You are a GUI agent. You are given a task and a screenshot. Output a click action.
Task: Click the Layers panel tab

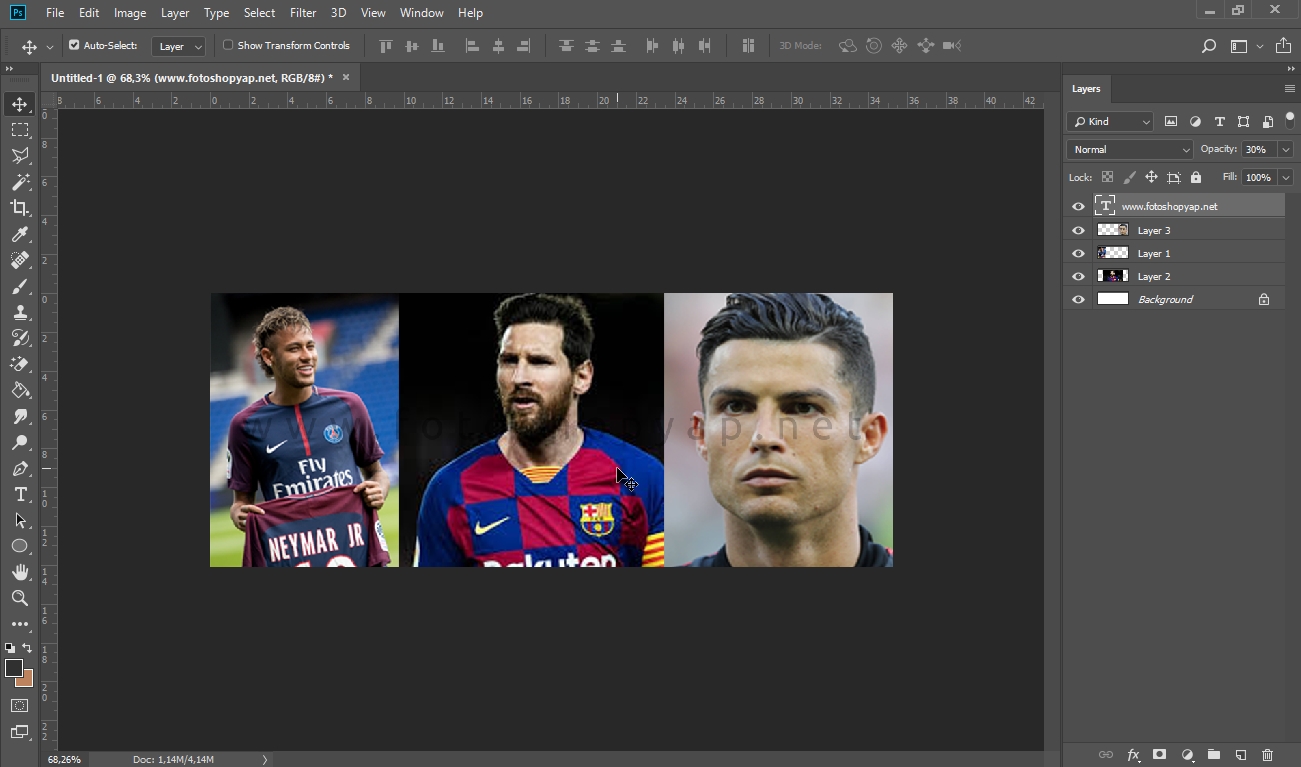pyautogui.click(x=1086, y=89)
